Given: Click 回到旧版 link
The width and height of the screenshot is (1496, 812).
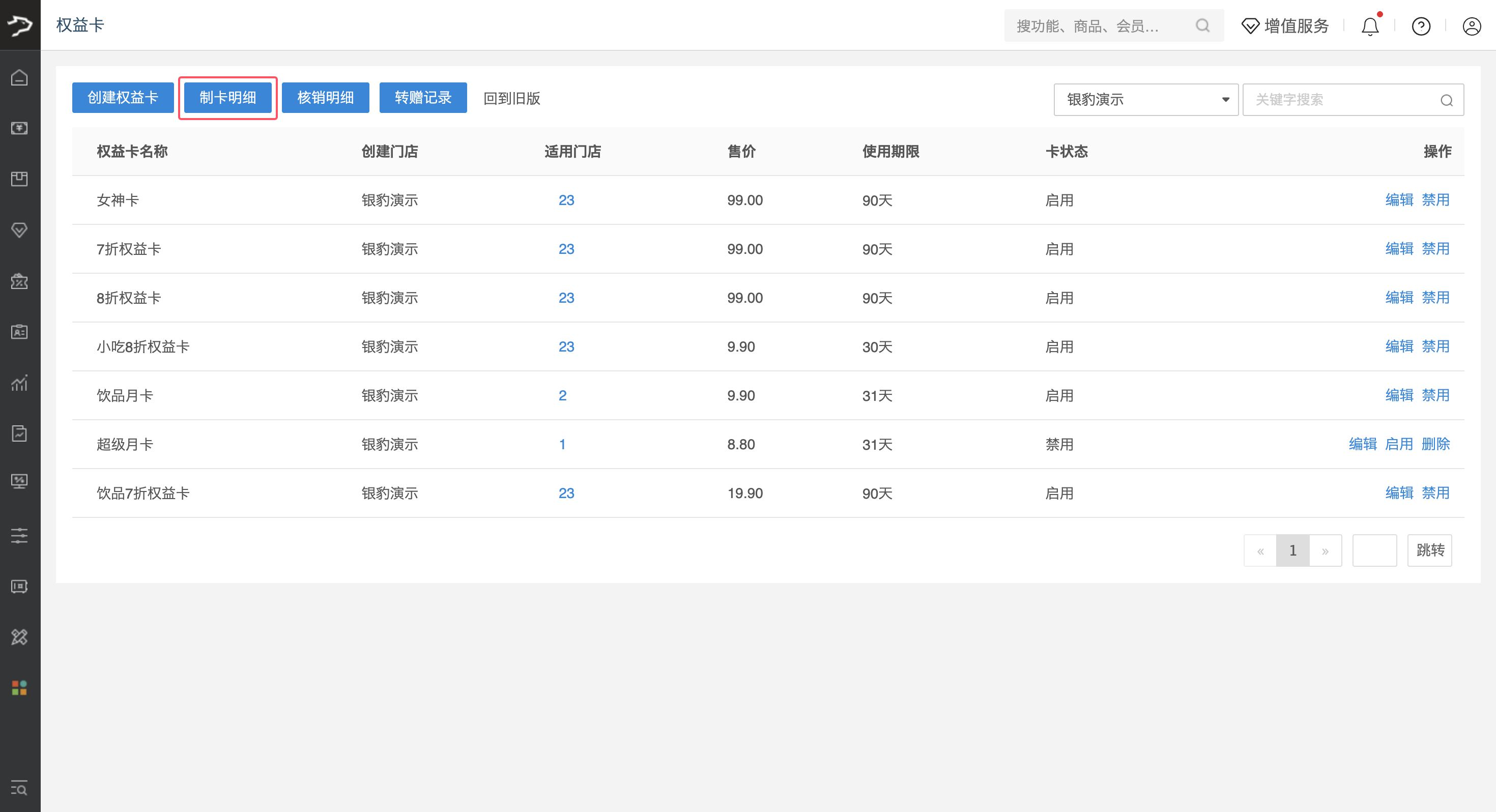Looking at the screenshot, I should click(x=511, y=98).
